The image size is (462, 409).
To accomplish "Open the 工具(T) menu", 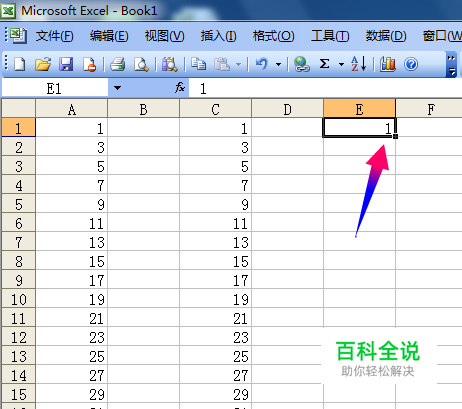I will [x=330, y=36].
